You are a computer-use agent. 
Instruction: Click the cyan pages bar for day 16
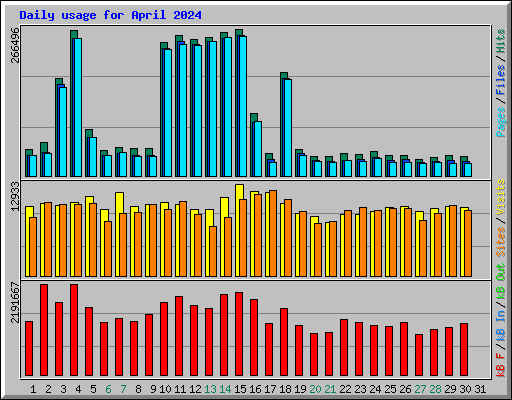pyautogui.click(x=258, y=149)
